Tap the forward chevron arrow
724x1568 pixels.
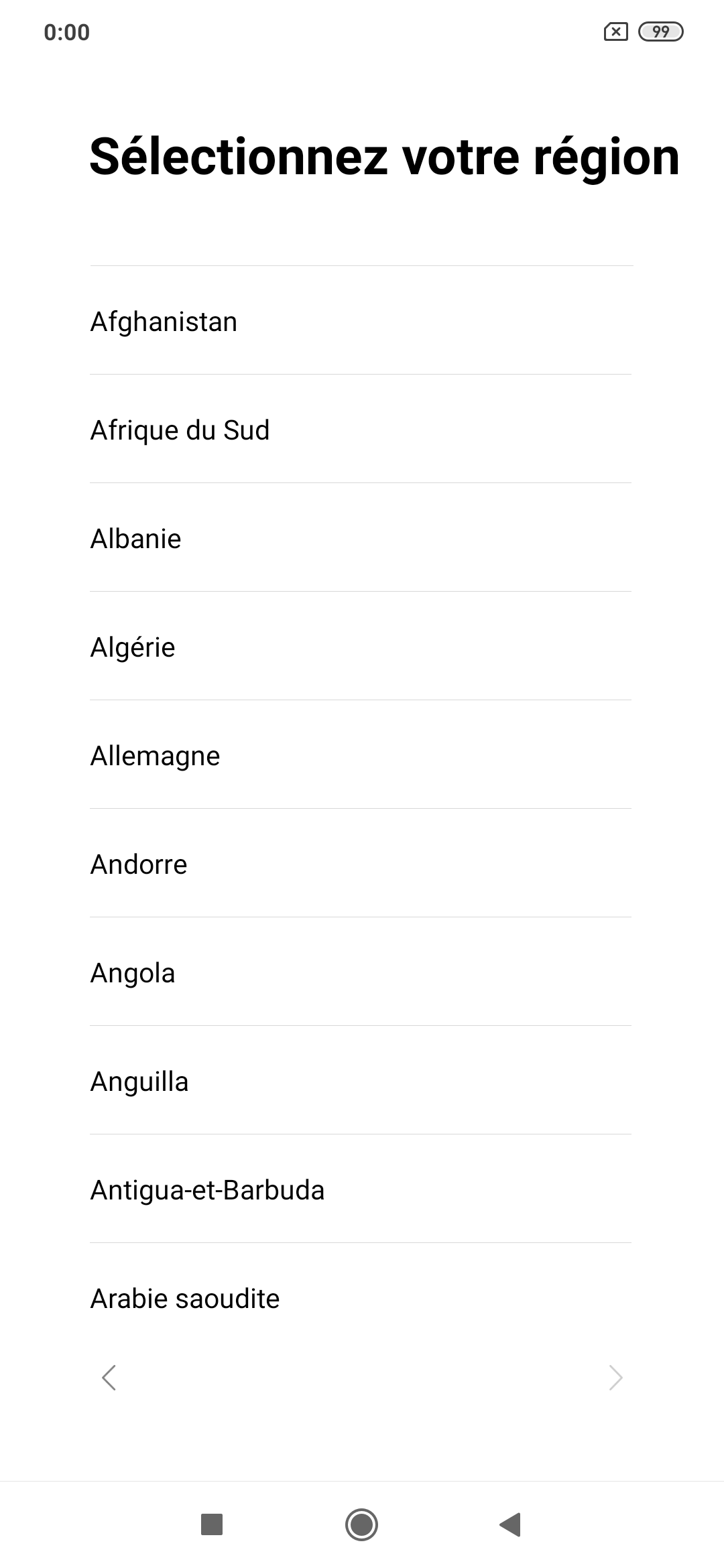[615, 1378]
